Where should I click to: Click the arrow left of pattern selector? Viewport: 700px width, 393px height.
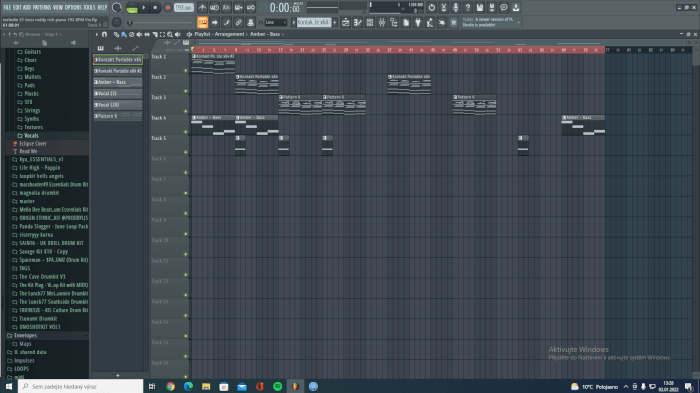click(294, 22)
